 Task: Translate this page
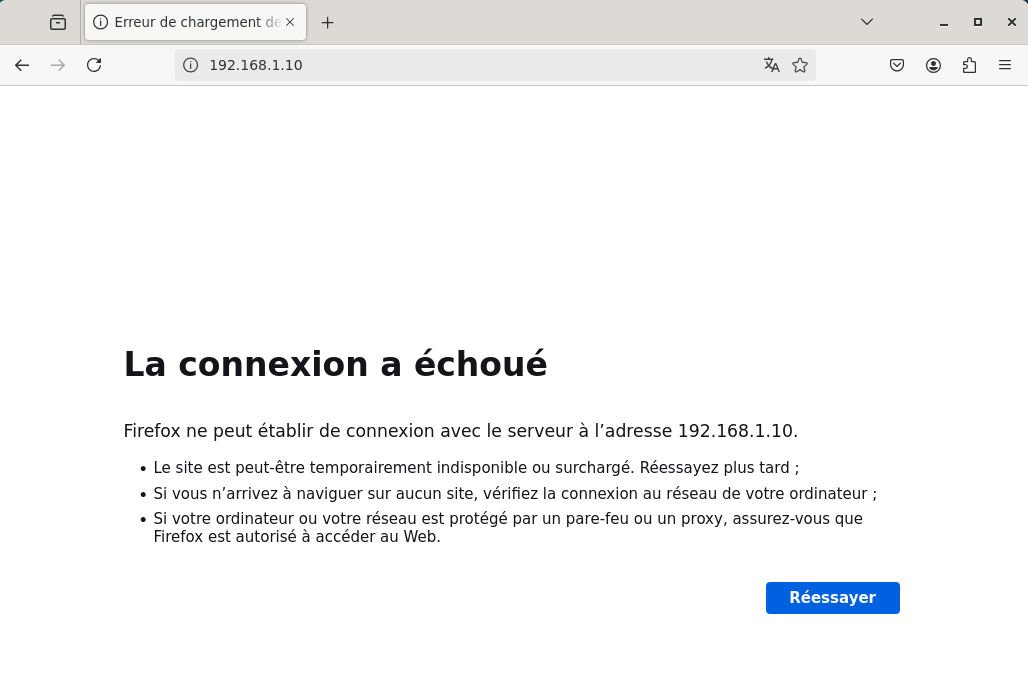(771, 64)
